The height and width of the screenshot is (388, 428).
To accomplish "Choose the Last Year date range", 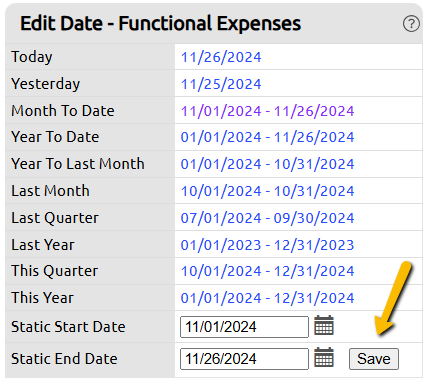I will [267, 245].
